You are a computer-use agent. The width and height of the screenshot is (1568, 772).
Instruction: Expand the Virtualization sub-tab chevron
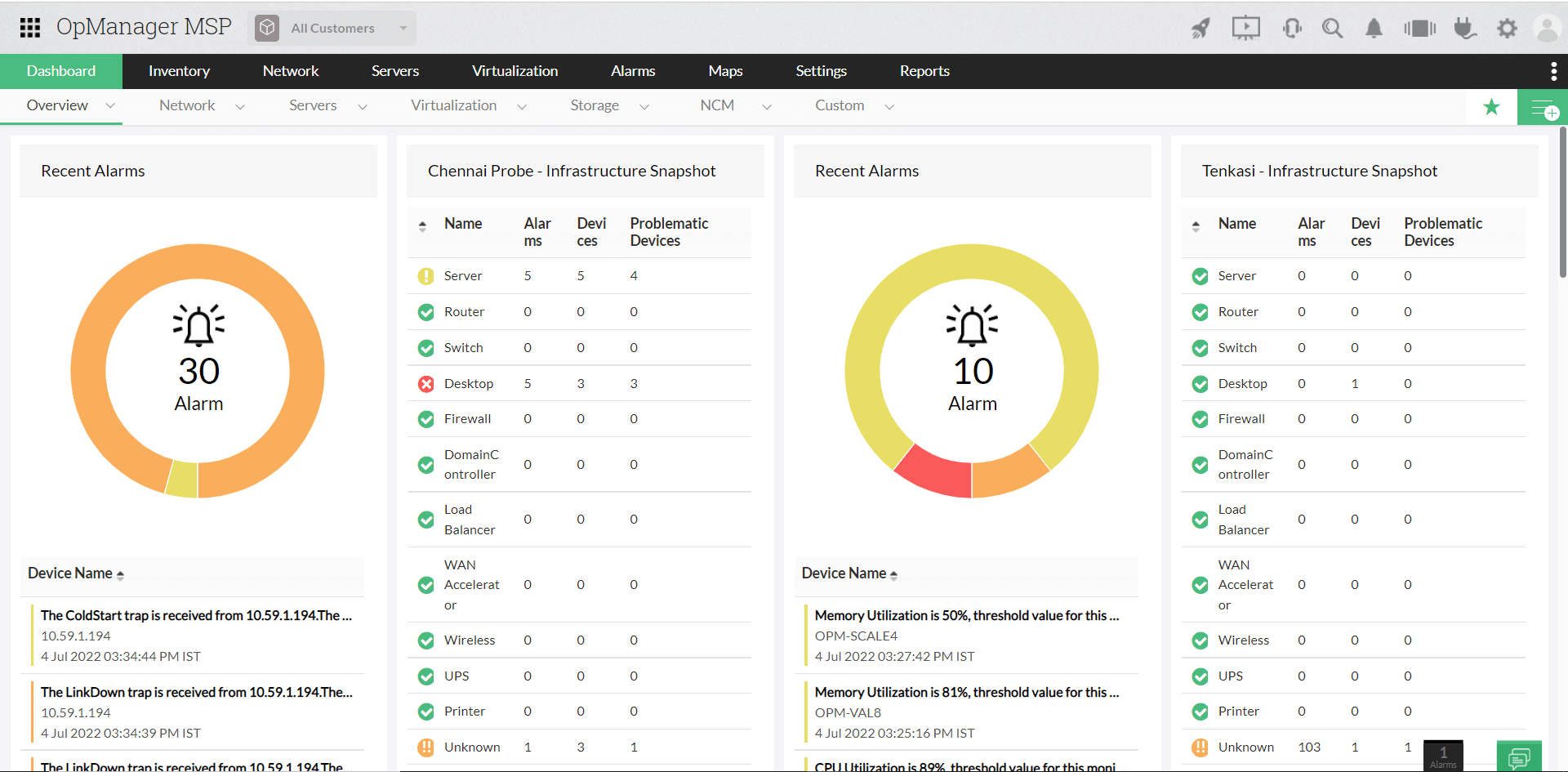(x=522, y=107)
